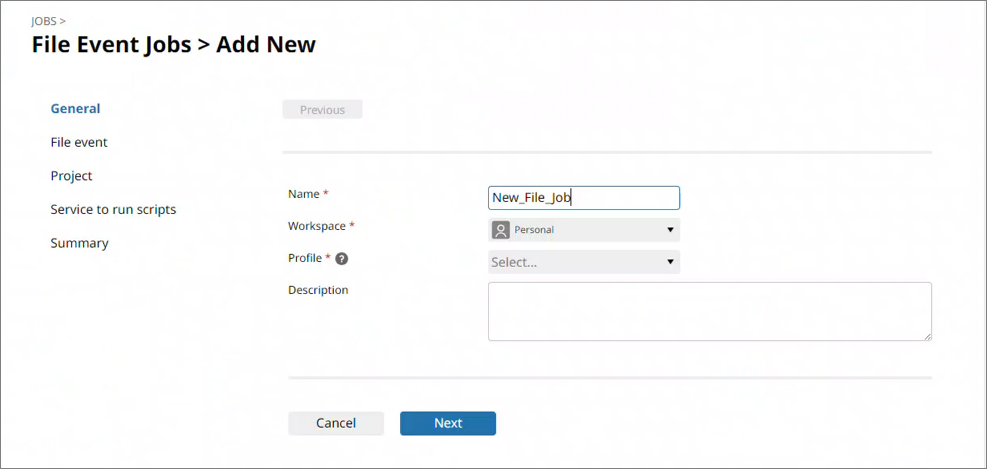Image resolution: width=987 pixels, height=469 pixels.
Task: Switch to Service to run scripts step
Action: tap(113, 209)
